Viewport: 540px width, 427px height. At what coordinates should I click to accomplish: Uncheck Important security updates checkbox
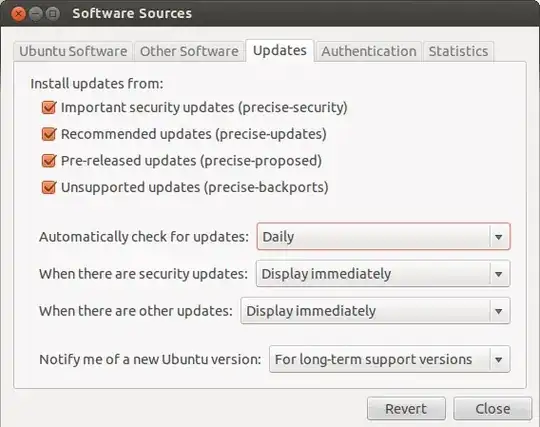(49, 107)
